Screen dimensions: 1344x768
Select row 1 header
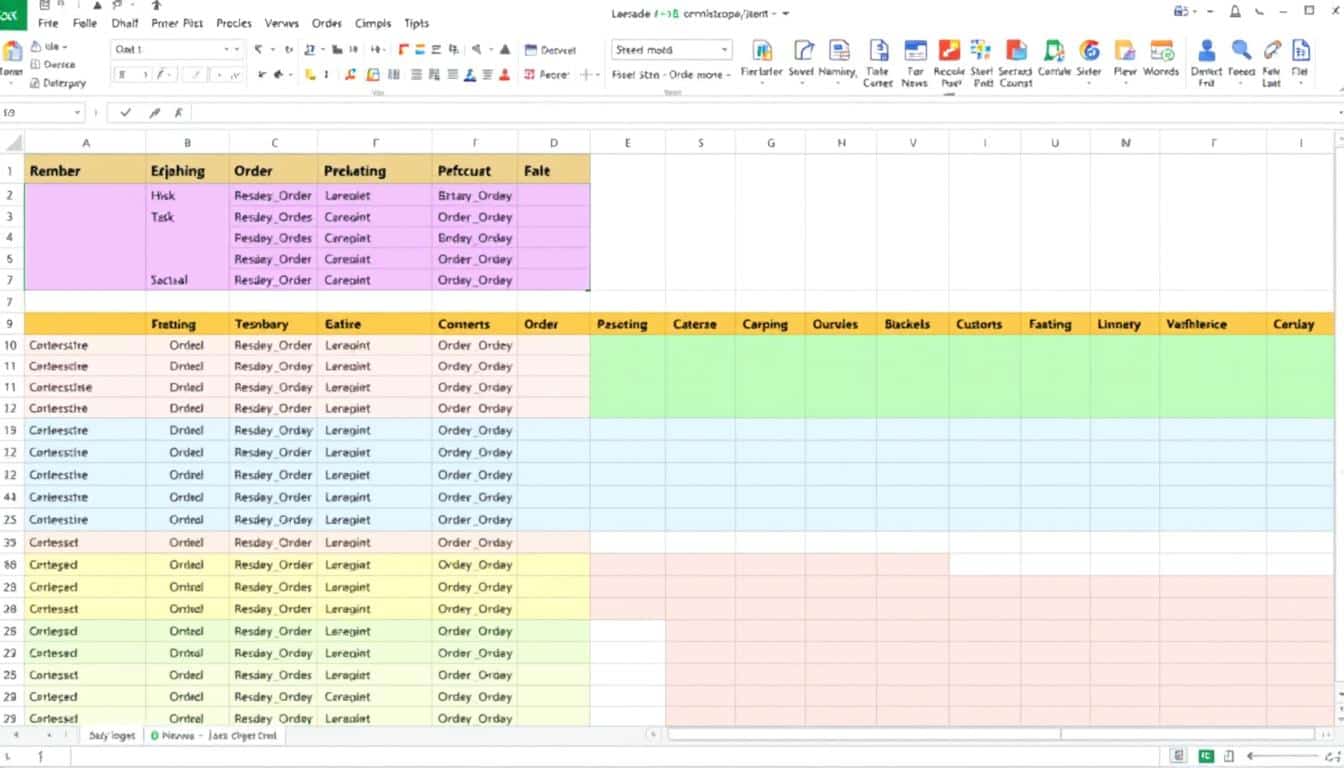pyautogui.click(x=11, y=171)
